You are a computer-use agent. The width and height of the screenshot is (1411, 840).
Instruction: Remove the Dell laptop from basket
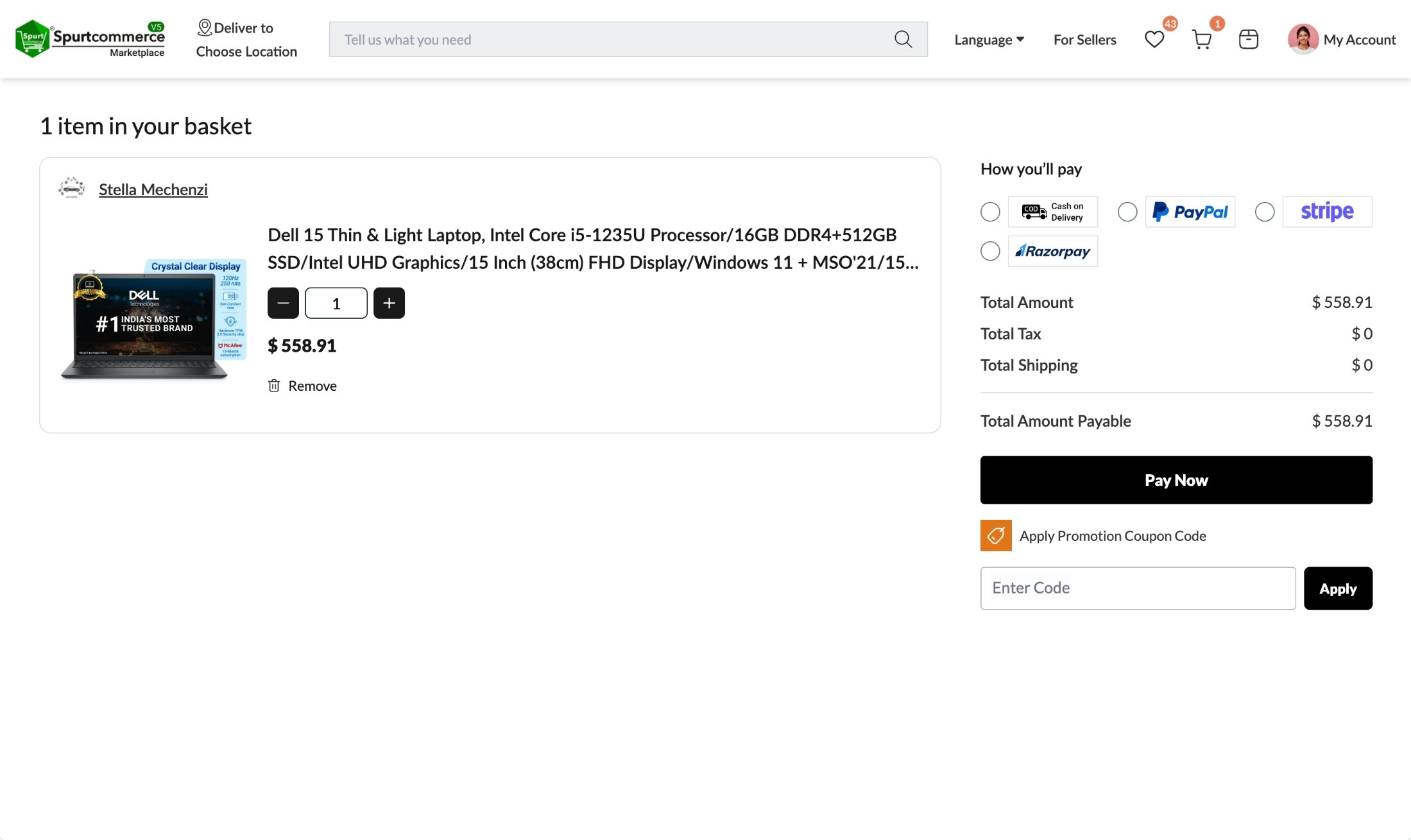302,385
